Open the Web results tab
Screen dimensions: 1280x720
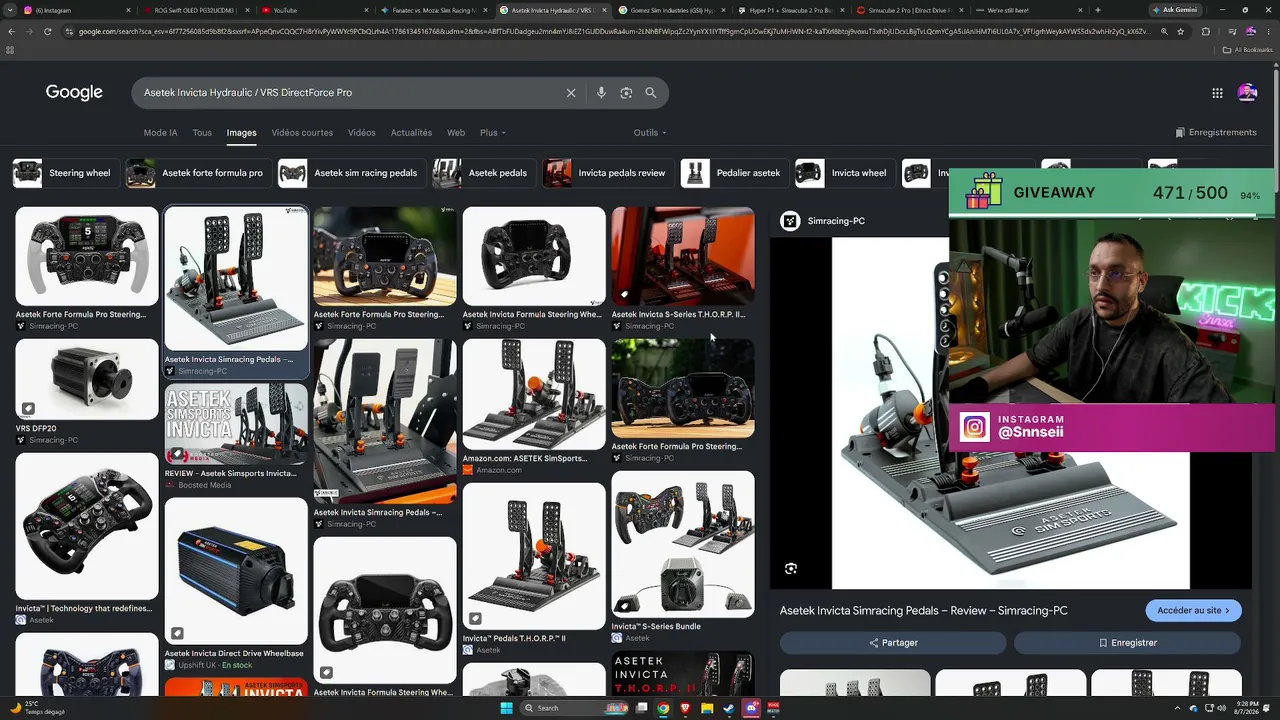pos(456,133)
